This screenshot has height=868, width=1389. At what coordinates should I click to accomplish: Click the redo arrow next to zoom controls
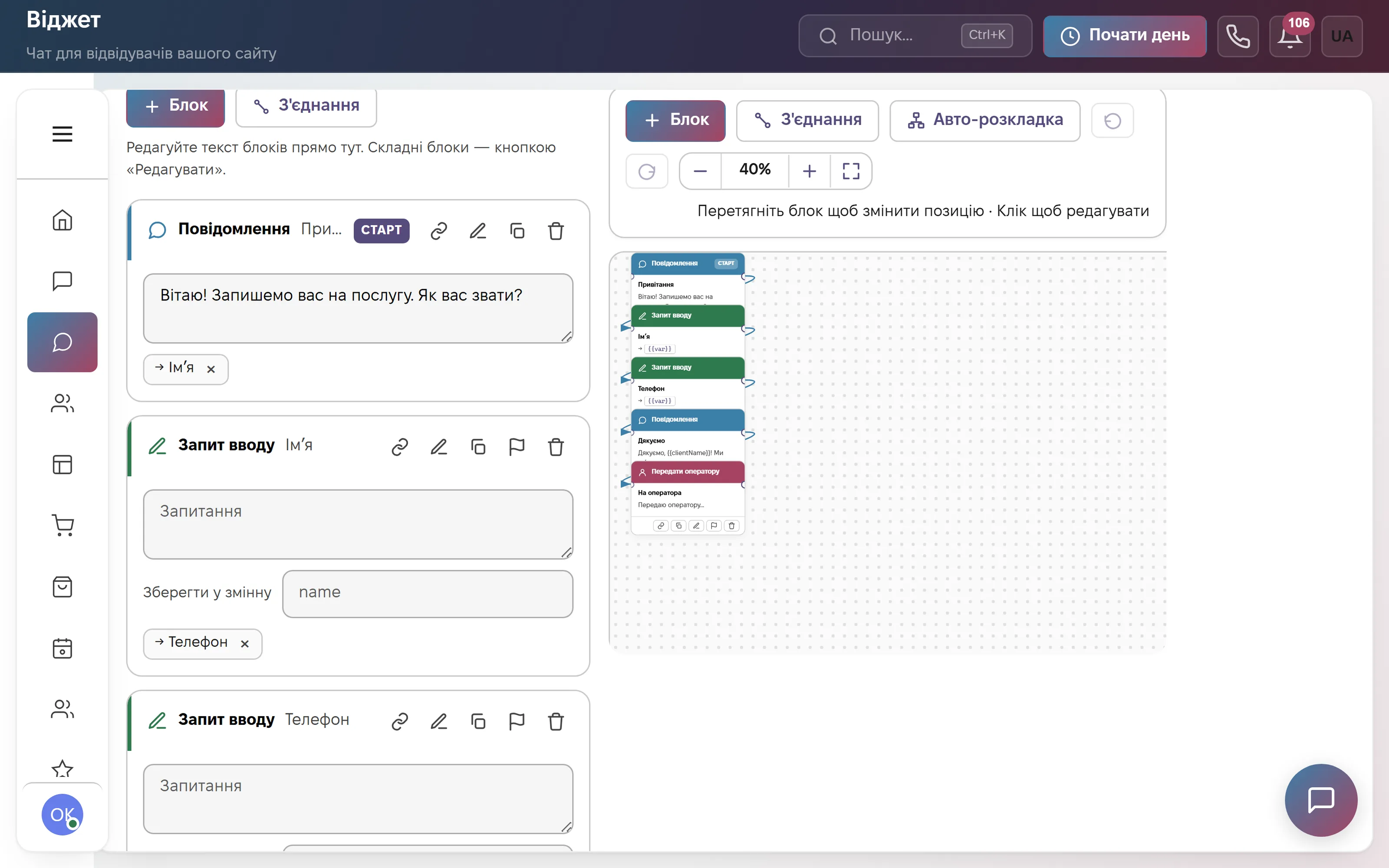(x=647, y=171)
